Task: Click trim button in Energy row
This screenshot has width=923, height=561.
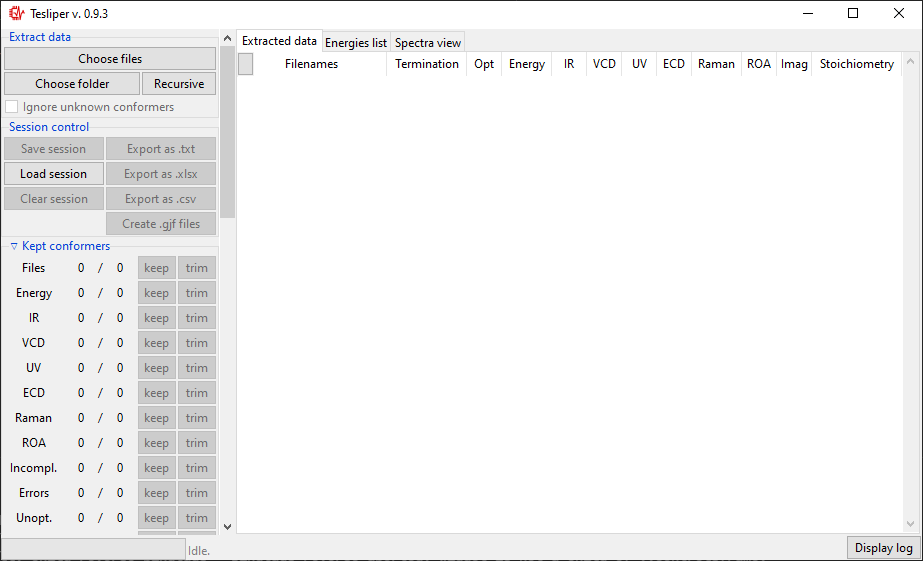Action: (197, 293)
